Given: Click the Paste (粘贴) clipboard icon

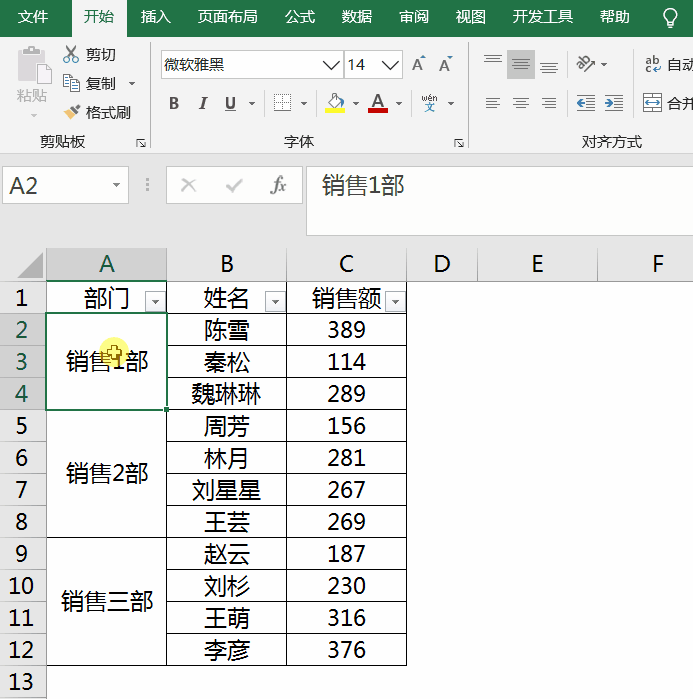Looking at the screenshot, I should (34, 65).
